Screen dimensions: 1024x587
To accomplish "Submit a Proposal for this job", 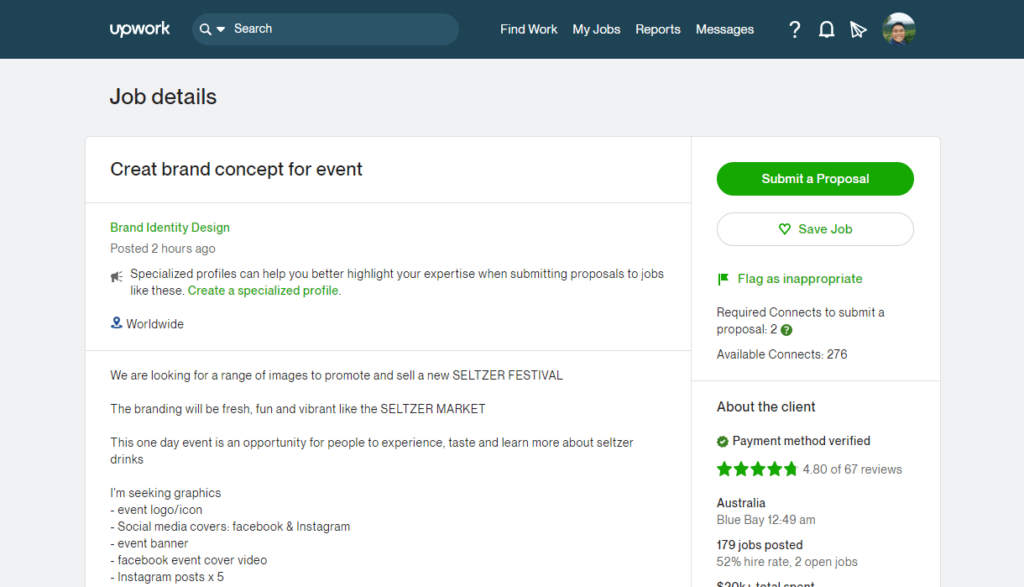I will [x=815, y=179].
